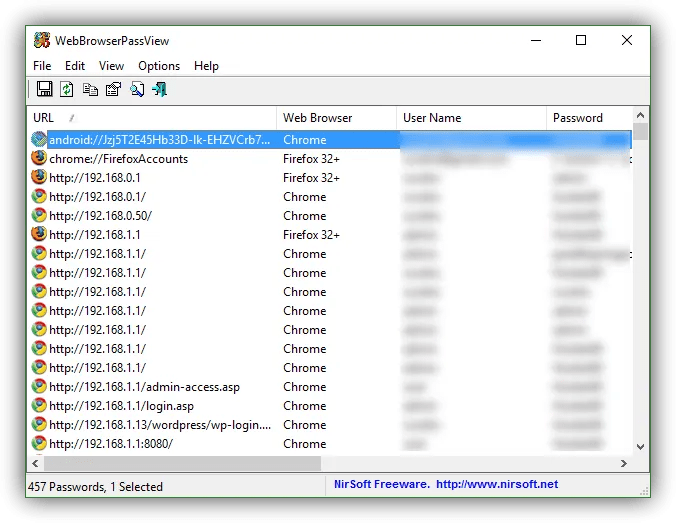This screenshot has width=676, height=523.
Task: Click the vertical scrollbar up arrow
Action: pos(640,115)
